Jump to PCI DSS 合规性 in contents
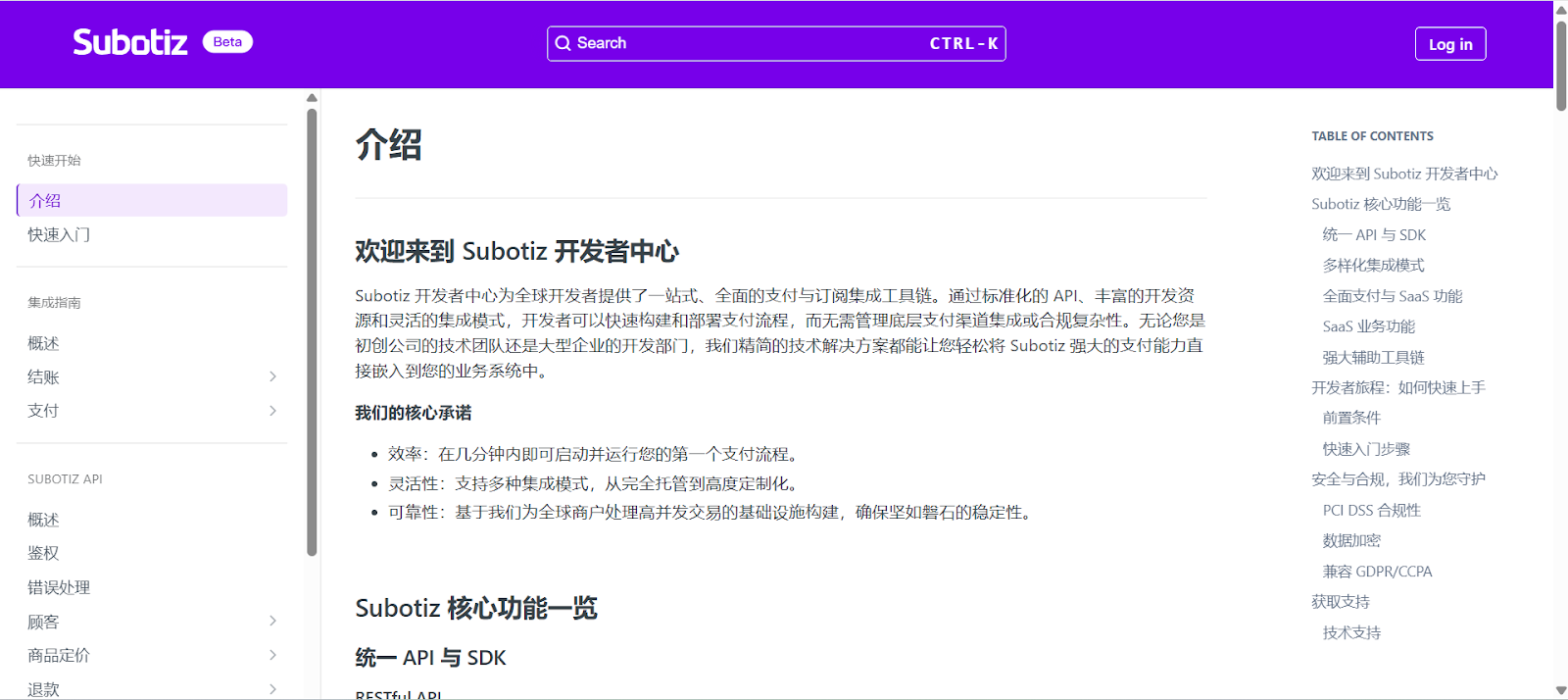1568x700 pixels. (x=1371, y=510)
